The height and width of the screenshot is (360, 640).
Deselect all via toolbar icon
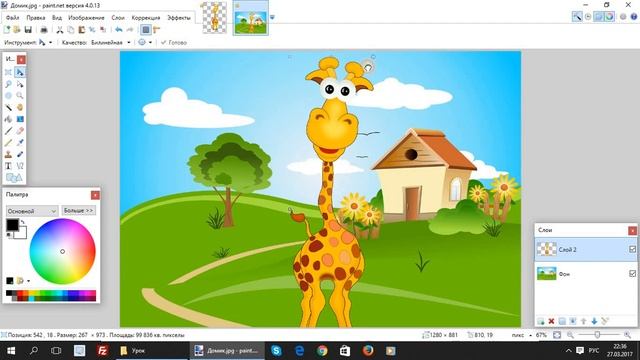click(103, 29)
